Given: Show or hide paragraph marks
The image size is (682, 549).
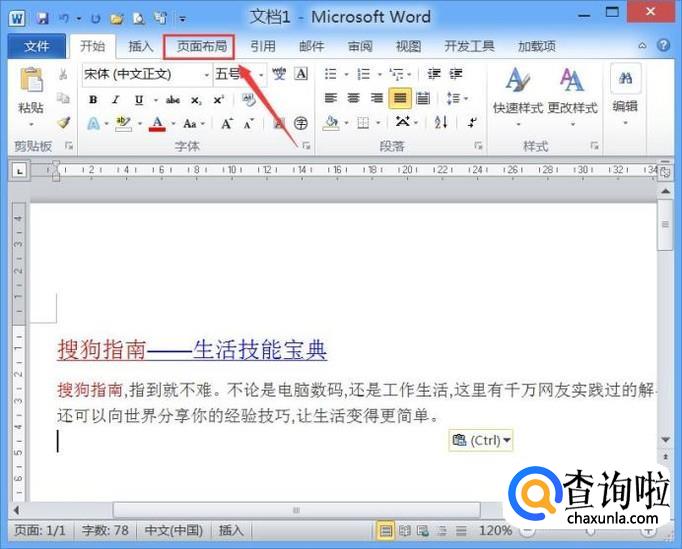Looking at the screenshot, I should click(472, 122).
